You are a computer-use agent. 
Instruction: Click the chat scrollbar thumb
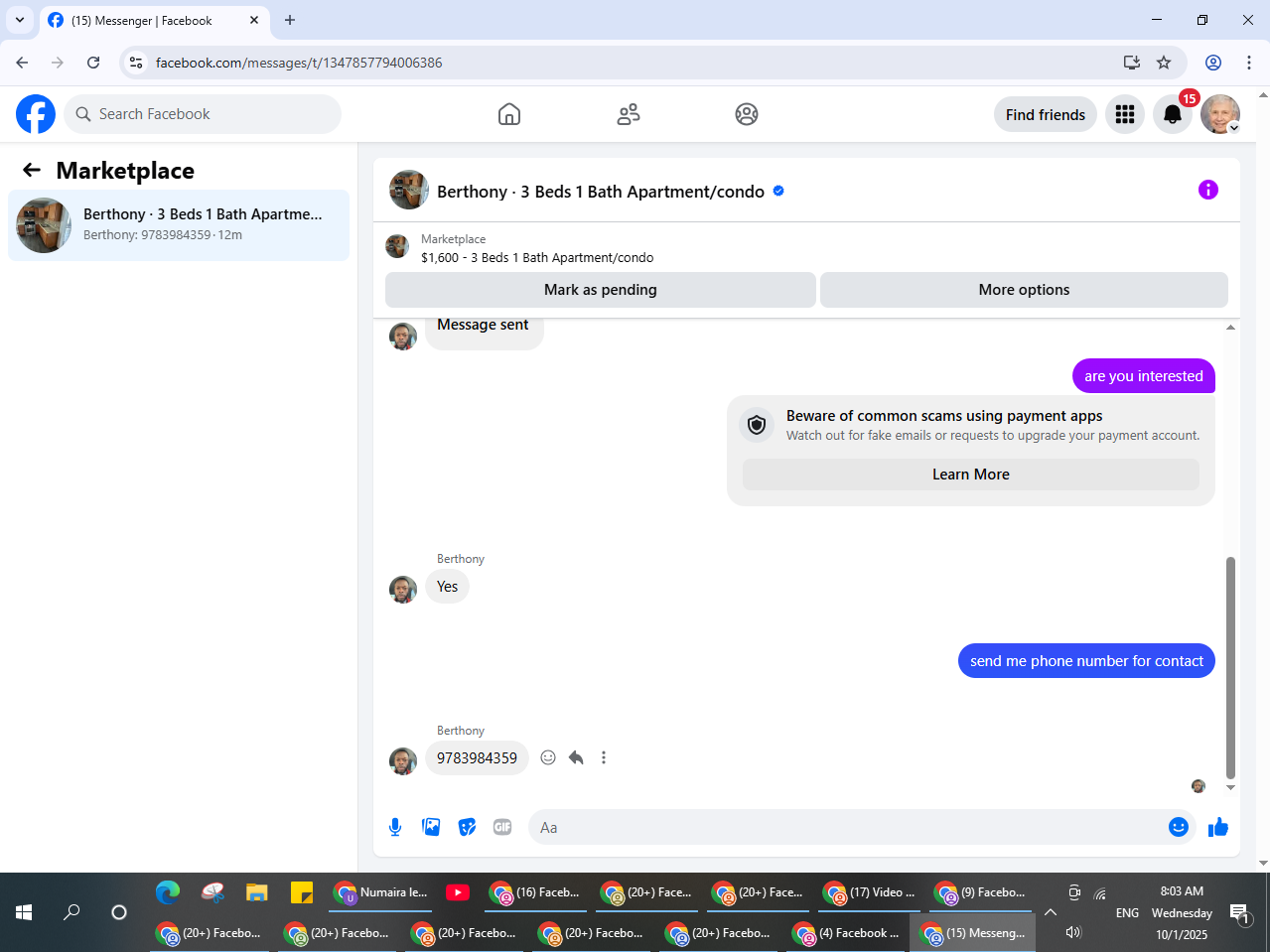point(1230,667)
